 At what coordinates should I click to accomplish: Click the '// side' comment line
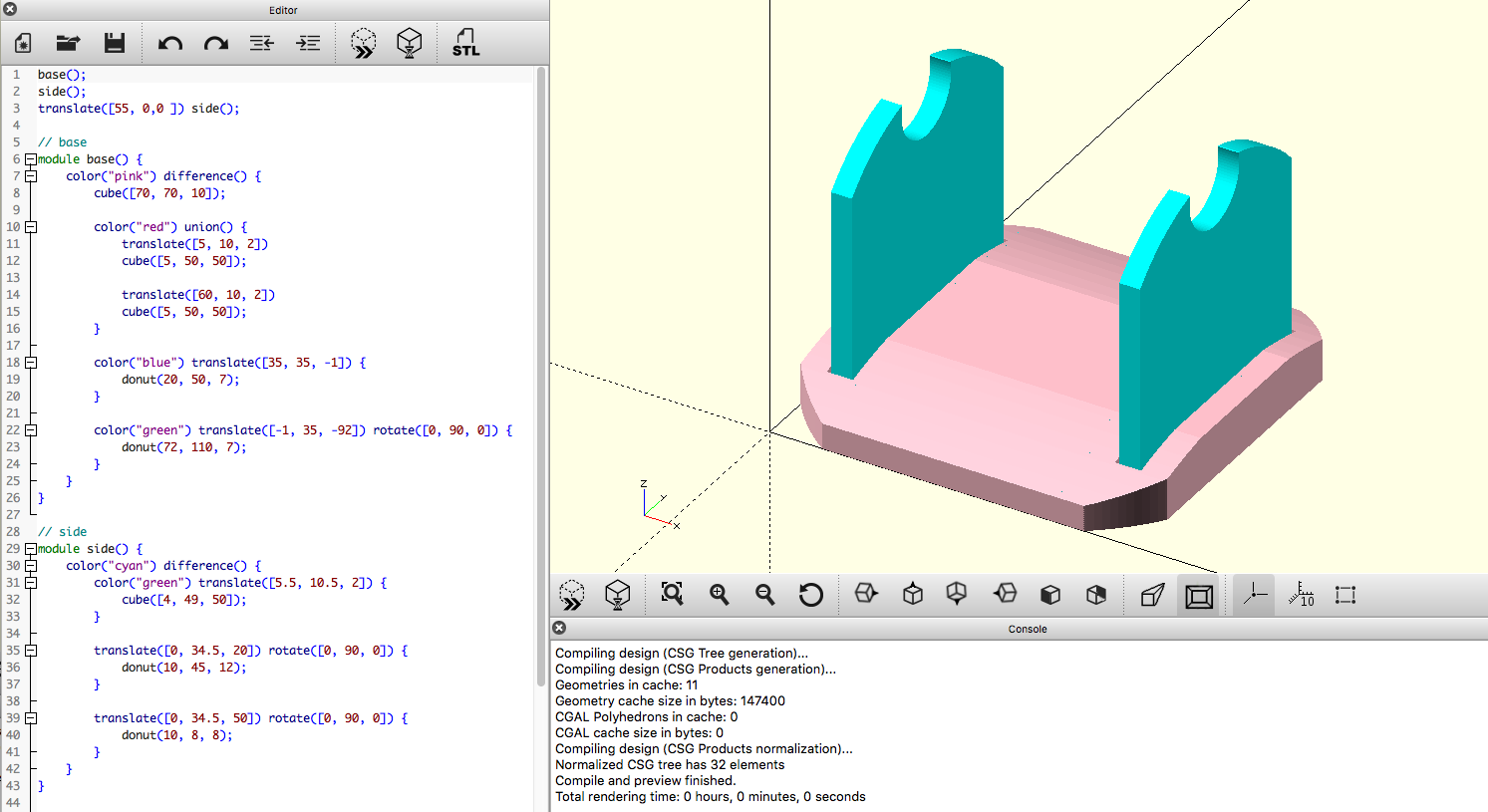[x=62, y=532]
